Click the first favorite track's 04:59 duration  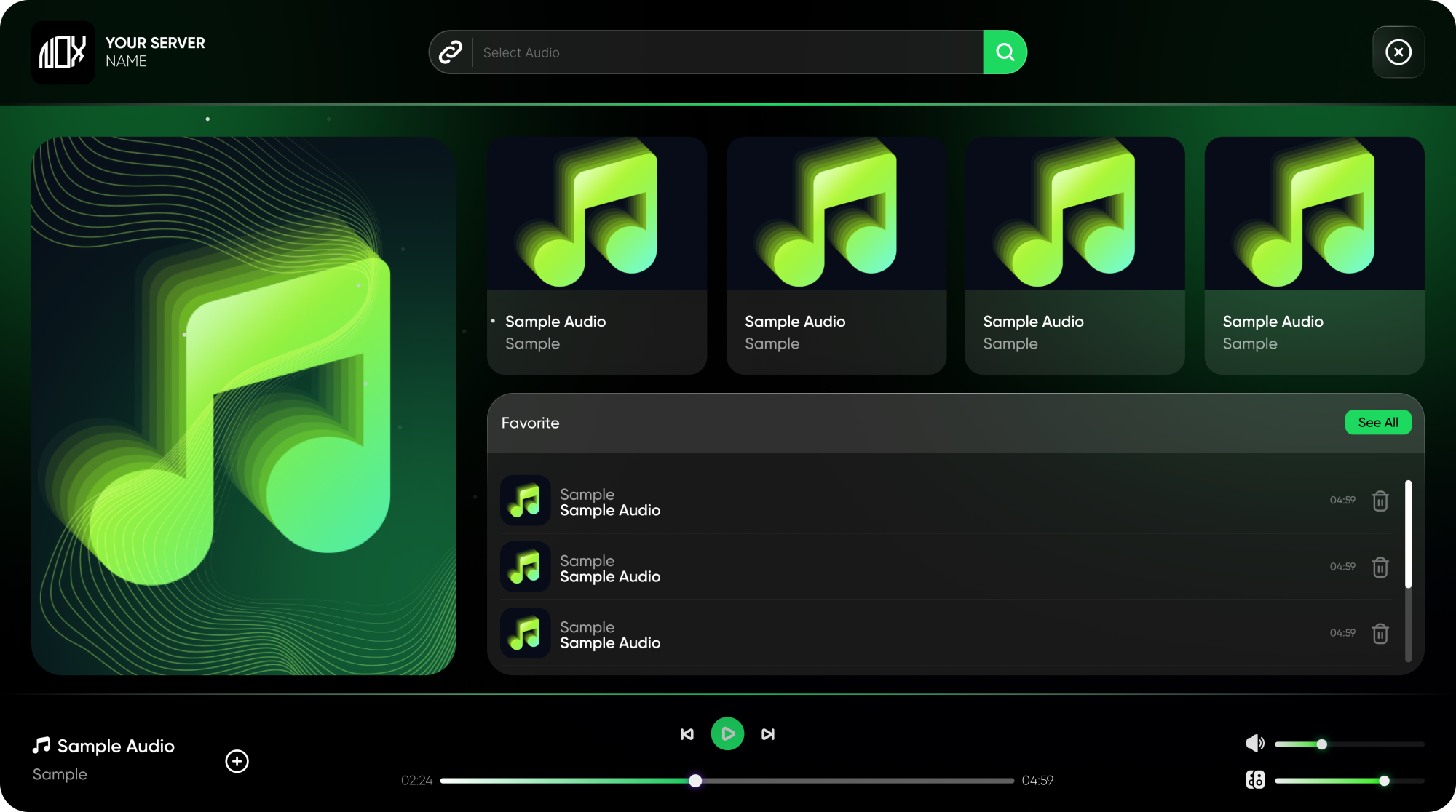(x=1342, y=500)
